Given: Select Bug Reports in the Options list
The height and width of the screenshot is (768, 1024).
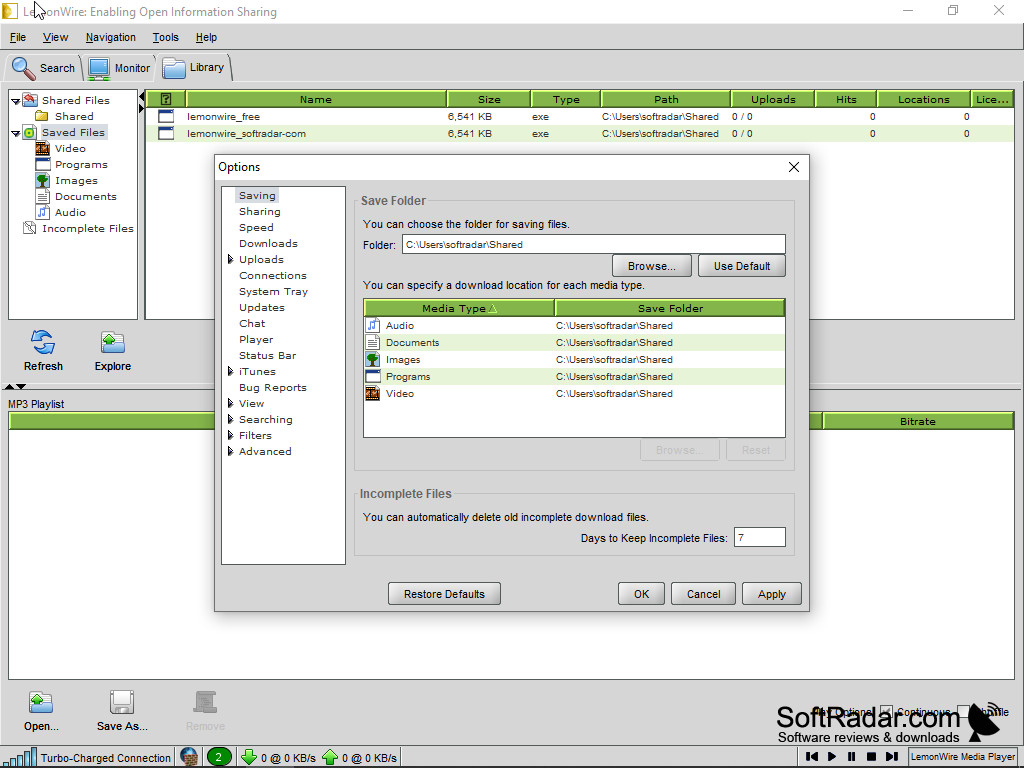Looking at the screenshot, I should coord(272,387).
